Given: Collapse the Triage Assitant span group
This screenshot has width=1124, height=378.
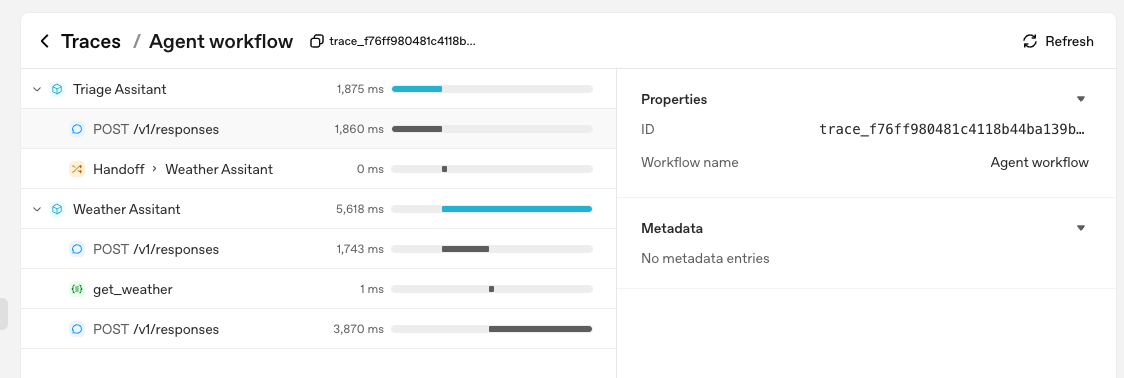Looking at the screenshot, I should 37,89.
